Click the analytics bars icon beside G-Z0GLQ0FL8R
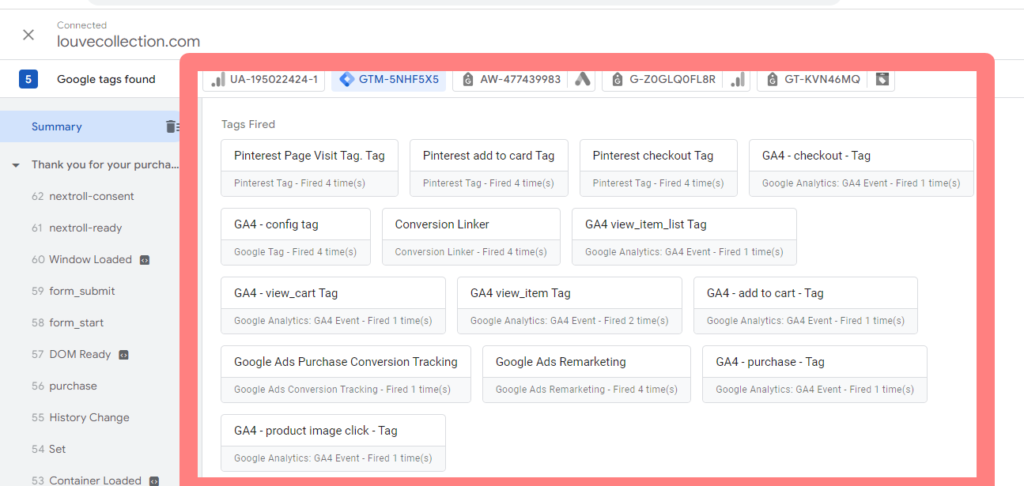The image size is (1024, 486). tap(737, 80)
